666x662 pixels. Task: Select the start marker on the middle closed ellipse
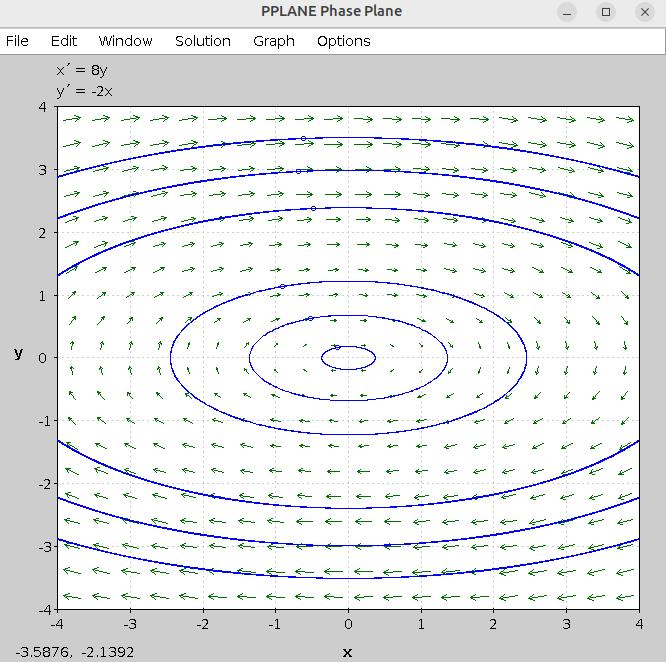tap(311, 318)
